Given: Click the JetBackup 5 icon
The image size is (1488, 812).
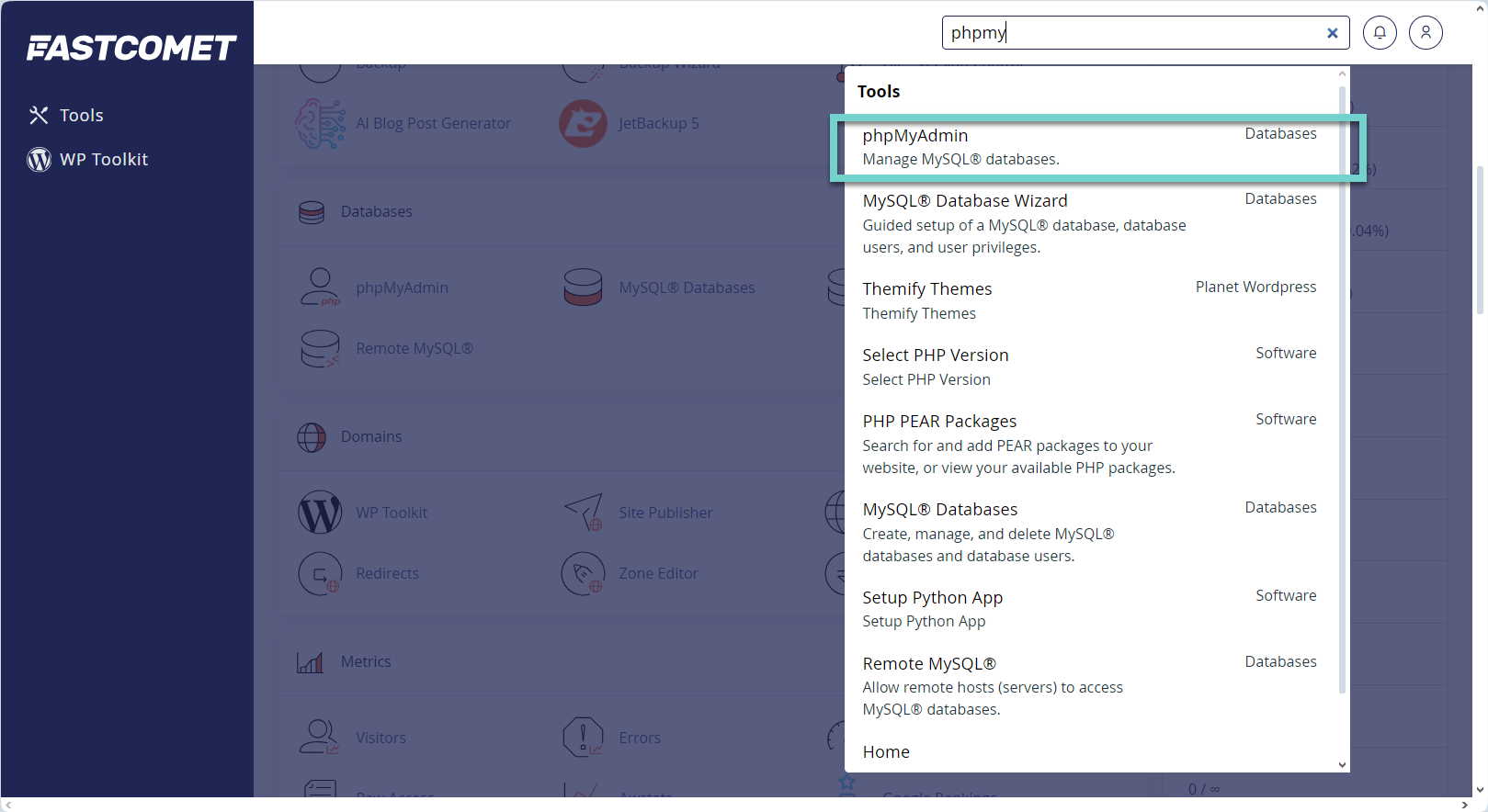Looking at the screenshot, I should click(583, 123).
